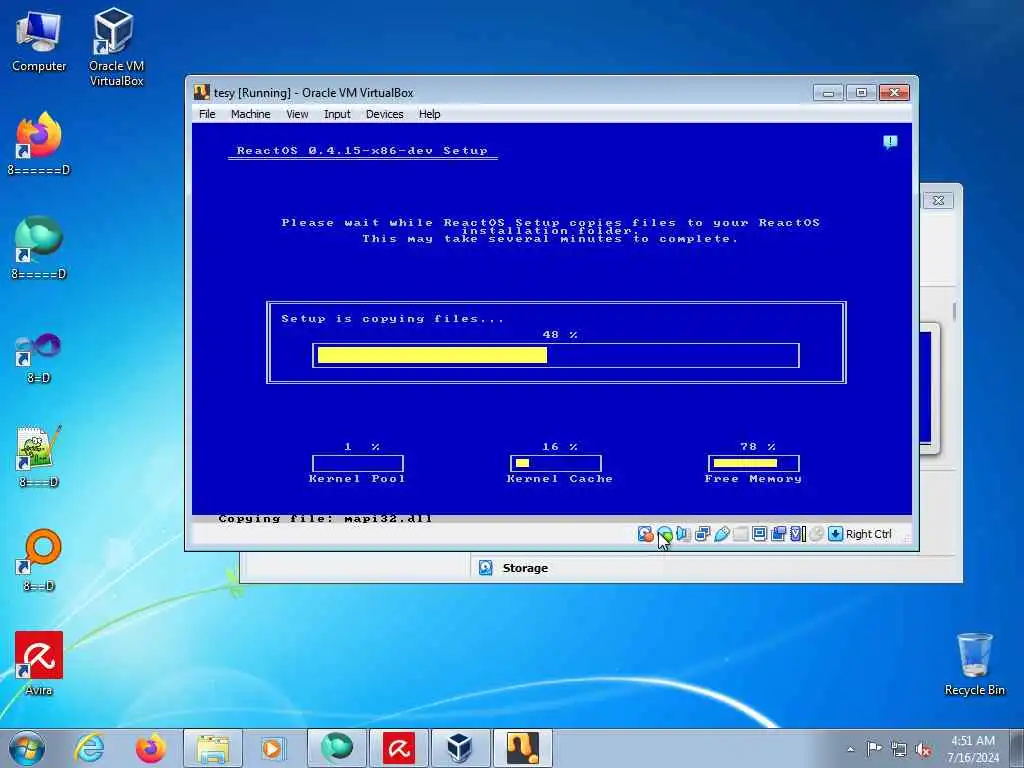Image resolution: width=1024 pixels, height=768 pixels.
Task: Click the main file copy progress bar
Action: (x=556, y=355)
